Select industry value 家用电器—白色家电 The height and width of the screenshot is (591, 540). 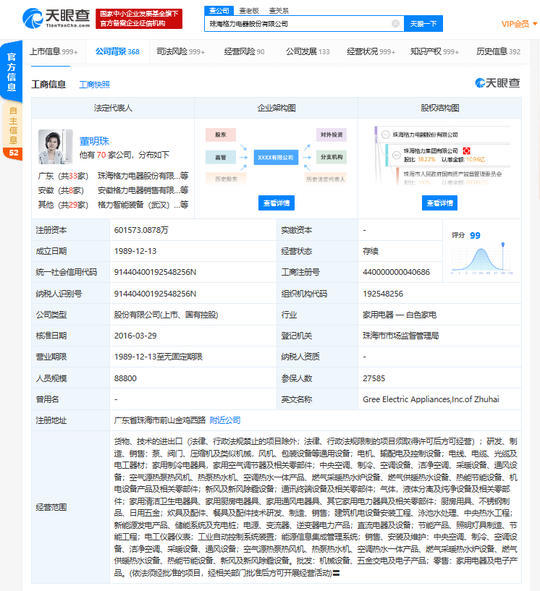pos(399,315)
